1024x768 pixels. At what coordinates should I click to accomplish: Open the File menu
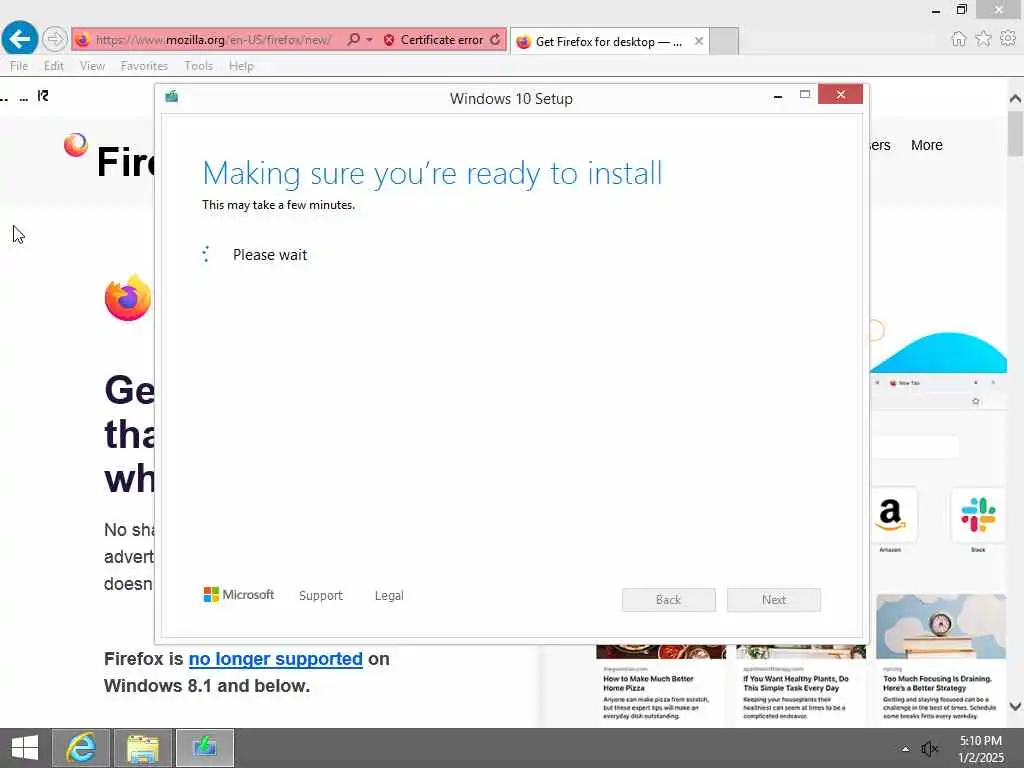tap(19, 66)
